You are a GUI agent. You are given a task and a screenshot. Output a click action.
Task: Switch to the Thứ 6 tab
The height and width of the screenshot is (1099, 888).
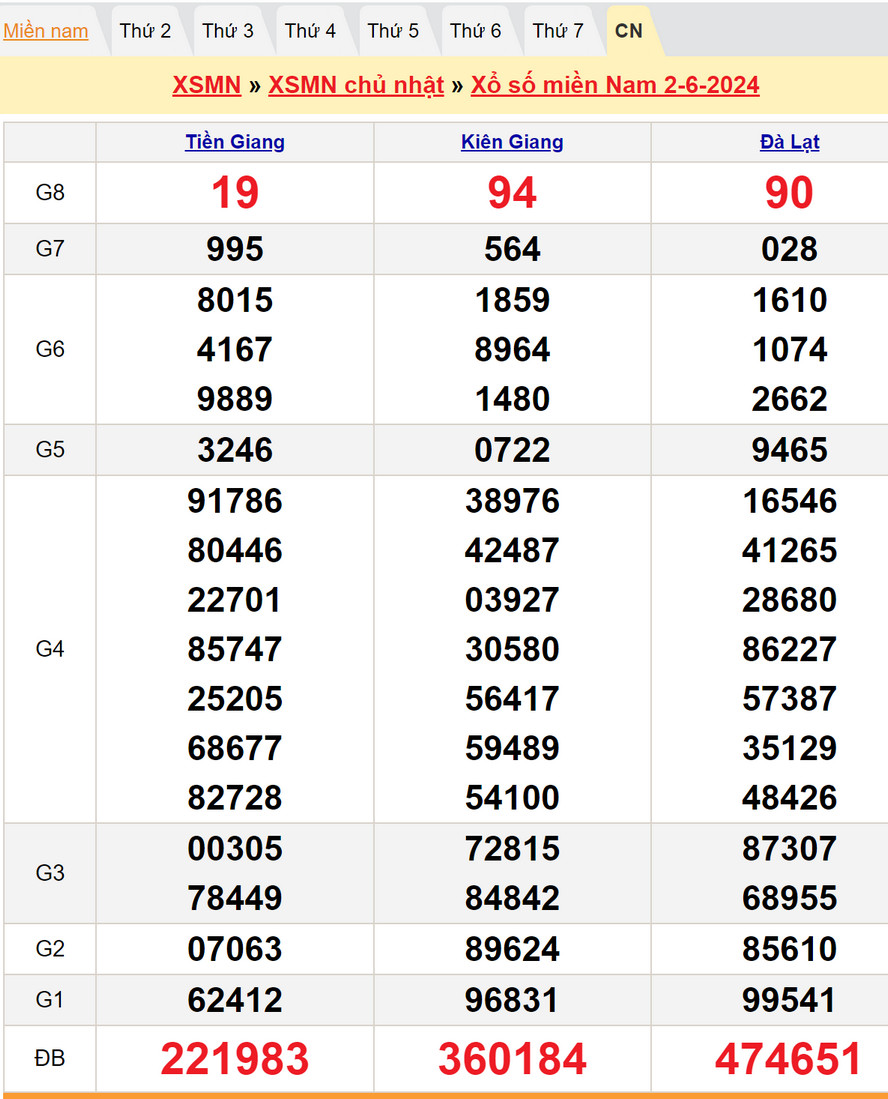(475, 31)
